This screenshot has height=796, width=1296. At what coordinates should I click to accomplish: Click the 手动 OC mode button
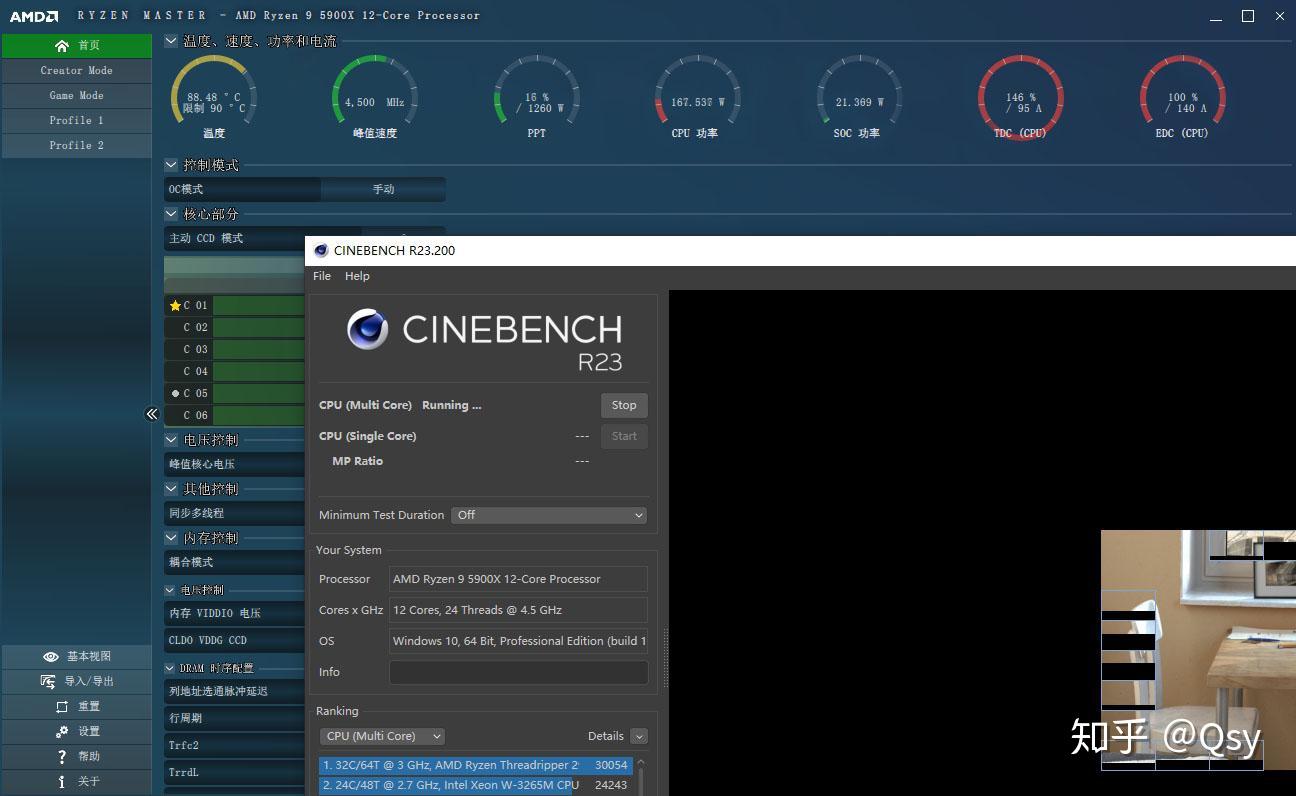[383, 189]
